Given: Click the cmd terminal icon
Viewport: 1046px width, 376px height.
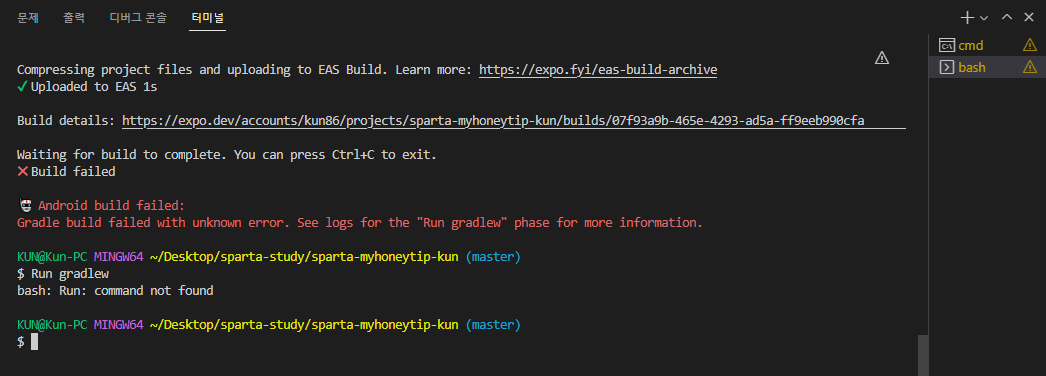Looking at the screenshot, I should click(946, 45).
